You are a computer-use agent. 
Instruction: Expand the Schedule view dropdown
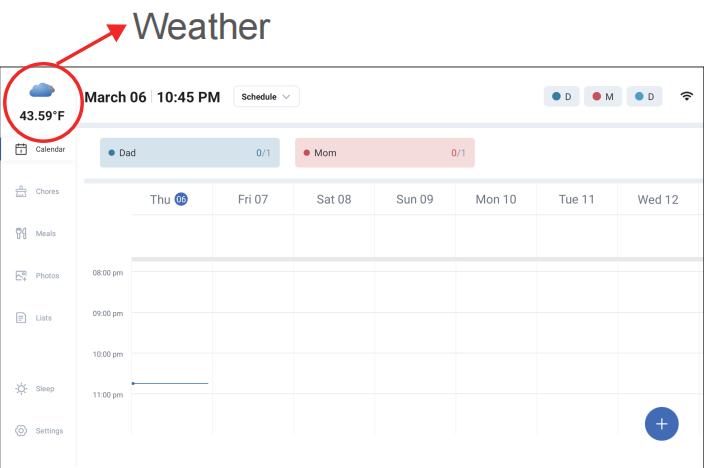[x=266, y=97]
